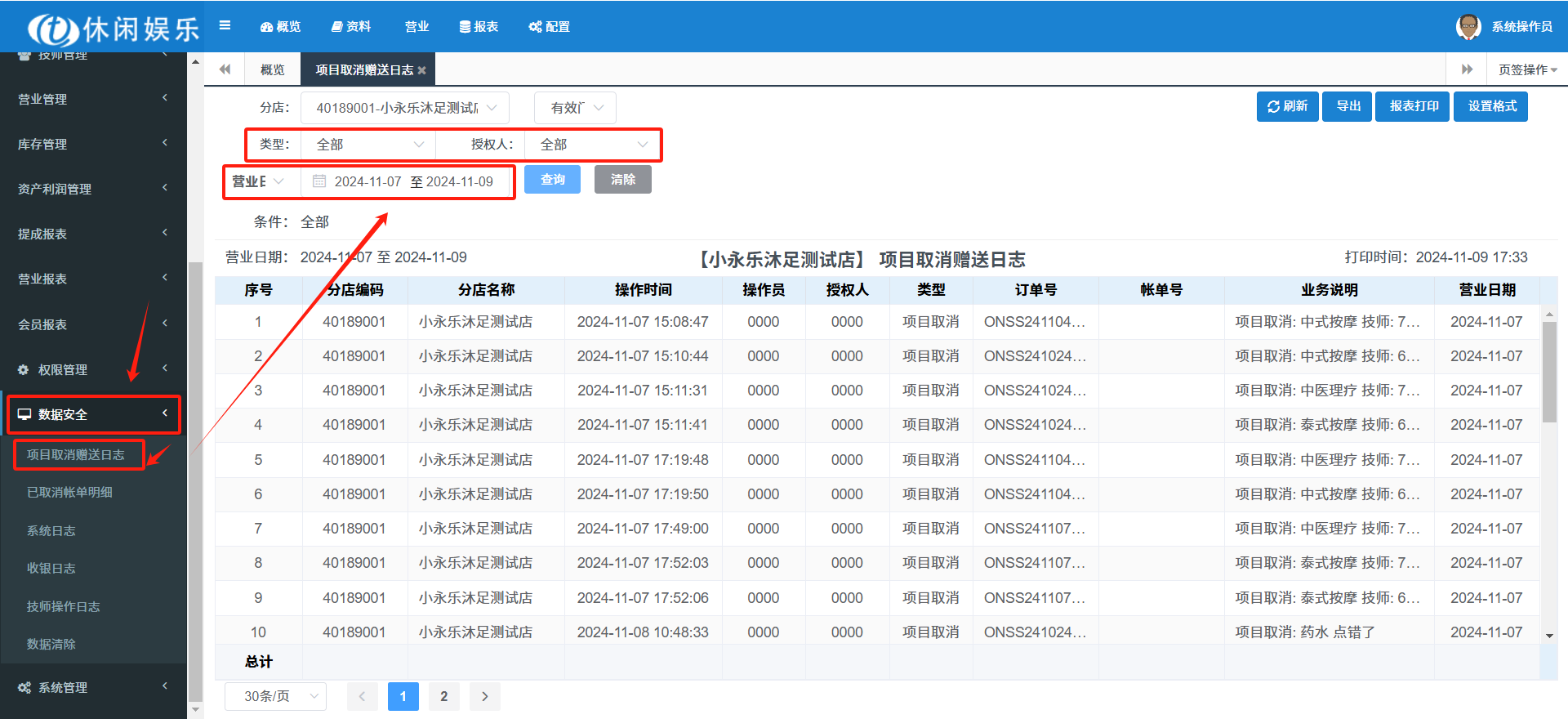The height and width of the screenshot is (719, 1568).
Task: Switch to the 概览 tab
Action: [272, 70]
